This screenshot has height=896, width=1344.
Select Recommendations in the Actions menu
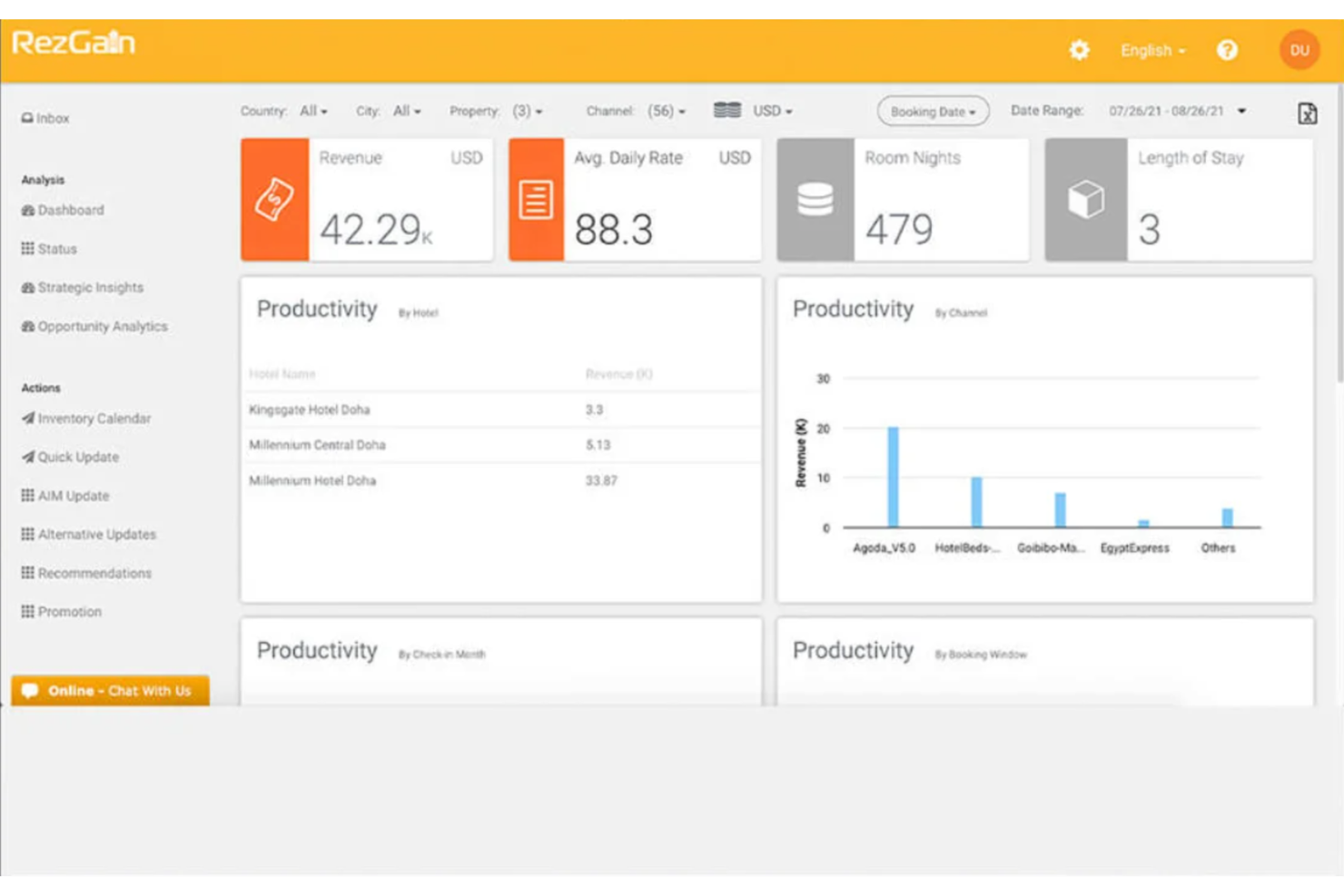[x=94, y=573]
